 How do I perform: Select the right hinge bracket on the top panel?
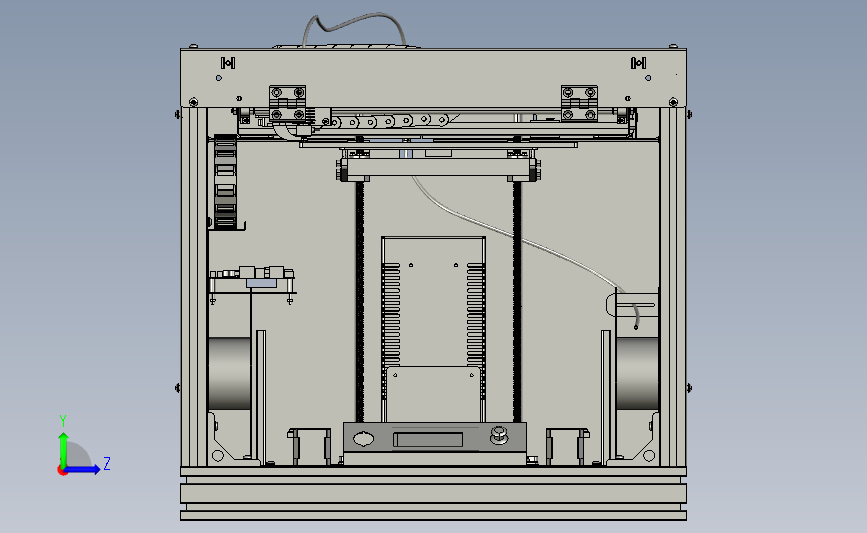pyautogui.click(x=579, y=103)
